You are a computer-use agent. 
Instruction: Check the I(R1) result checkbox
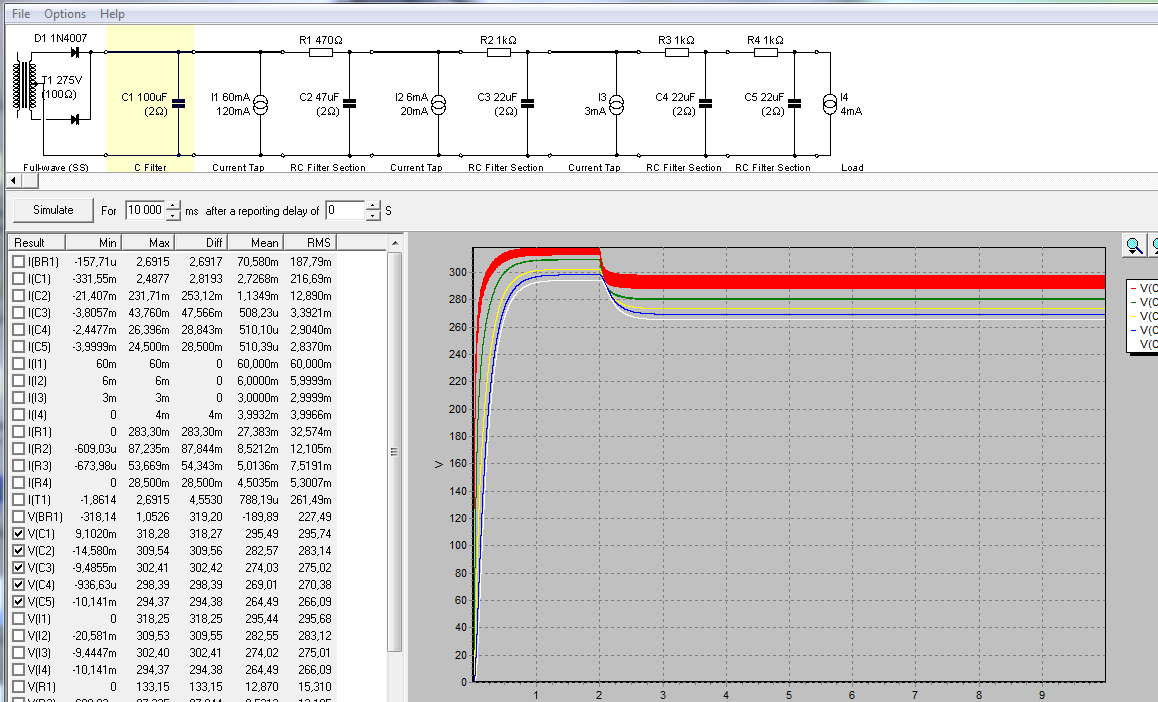[19, 432]
